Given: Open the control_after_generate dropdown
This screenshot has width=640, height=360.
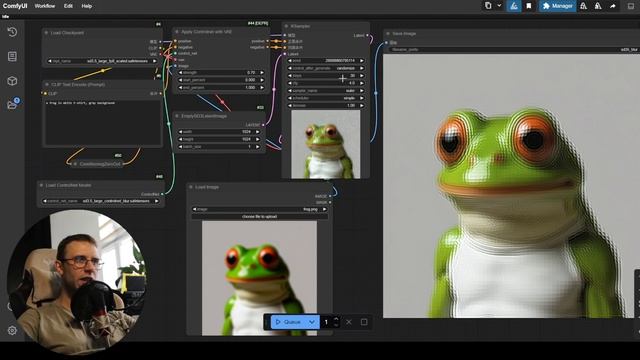Looking at the screenshot, I should point(326,68).
